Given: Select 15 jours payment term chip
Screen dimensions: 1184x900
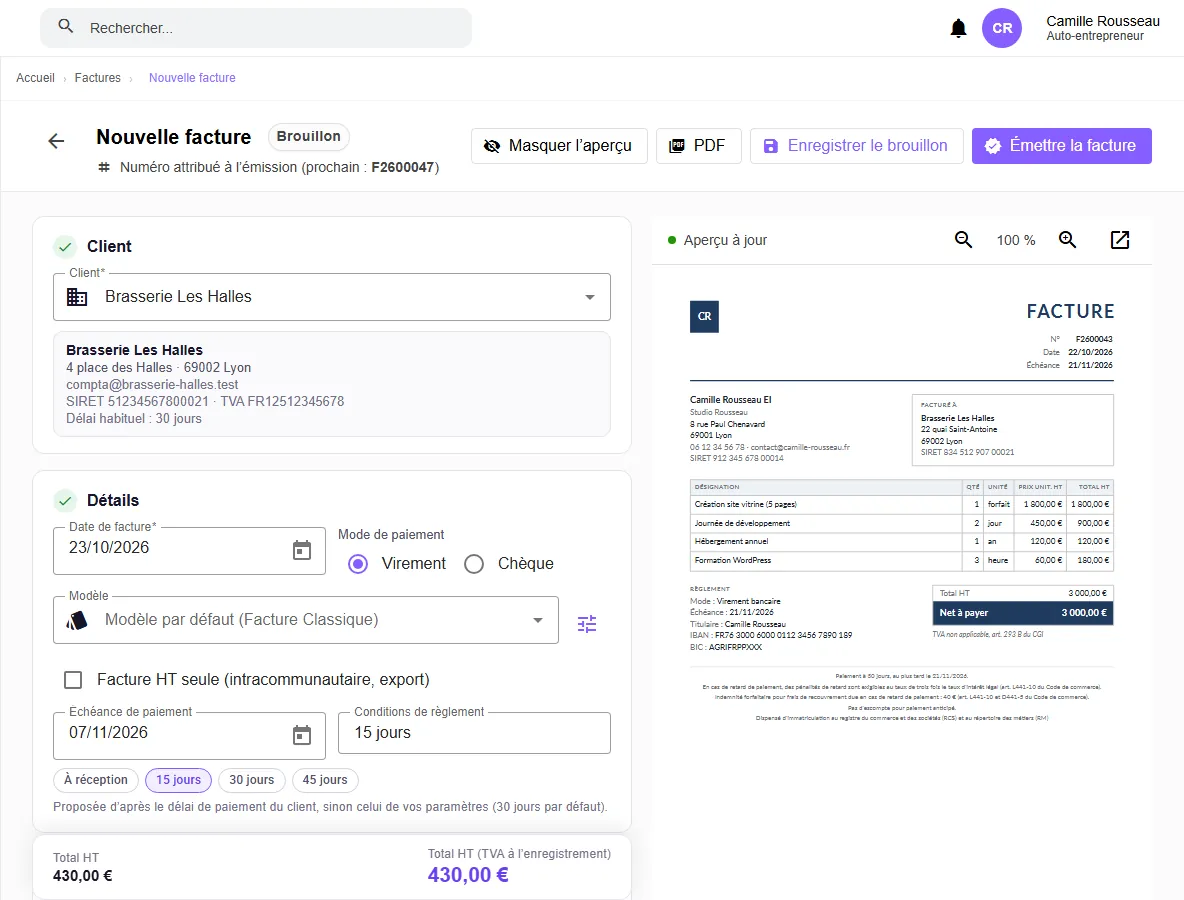Looking at the screenshot, I should [x=178, y=780].
